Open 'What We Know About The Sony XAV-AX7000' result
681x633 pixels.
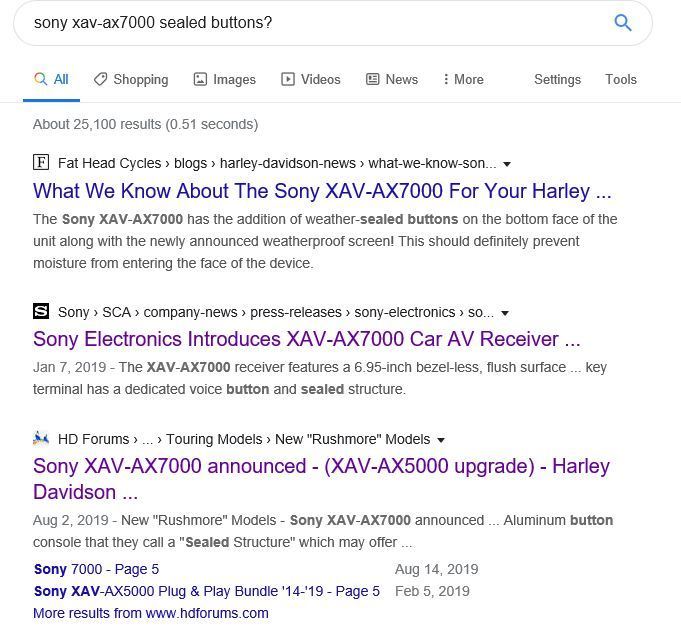[x=322, y=191]
